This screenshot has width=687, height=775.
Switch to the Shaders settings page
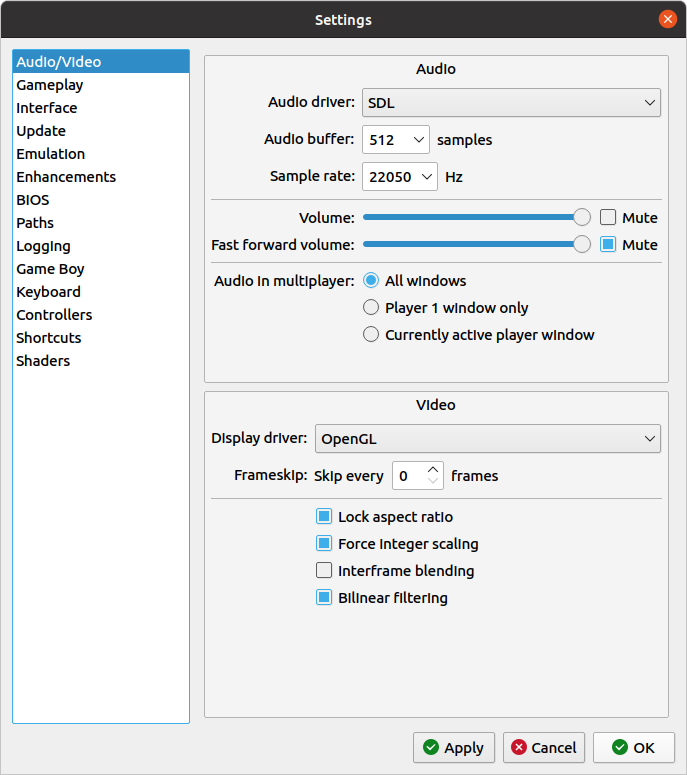pos(43,361)
